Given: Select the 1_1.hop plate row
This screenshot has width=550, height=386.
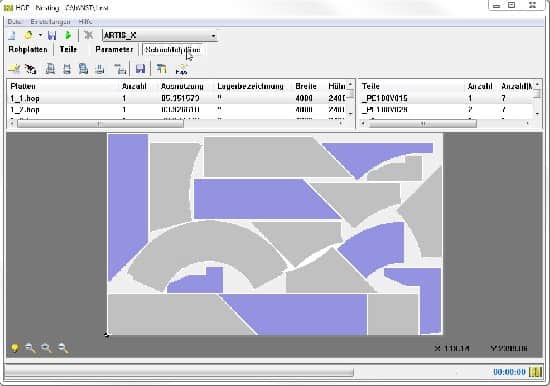Looking at the screenshot, I should coord(178,98).
